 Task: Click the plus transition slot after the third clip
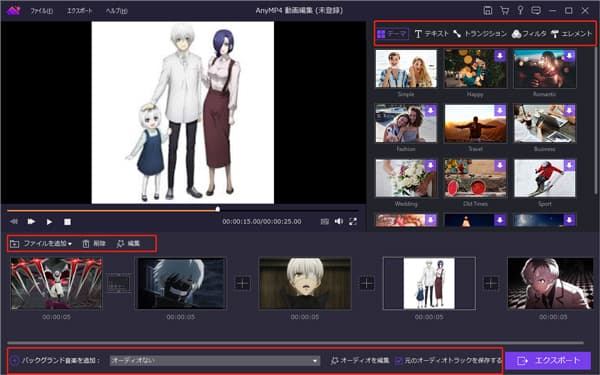click(367, 283)
